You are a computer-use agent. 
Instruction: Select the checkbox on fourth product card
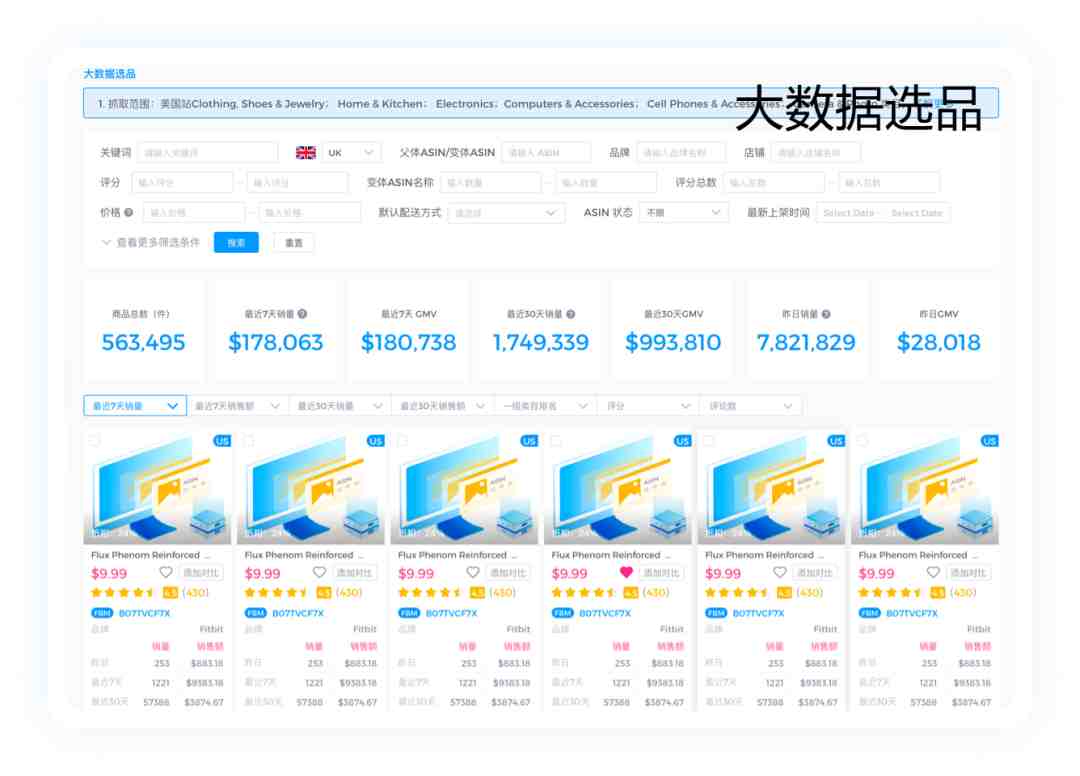coord(556,440)
